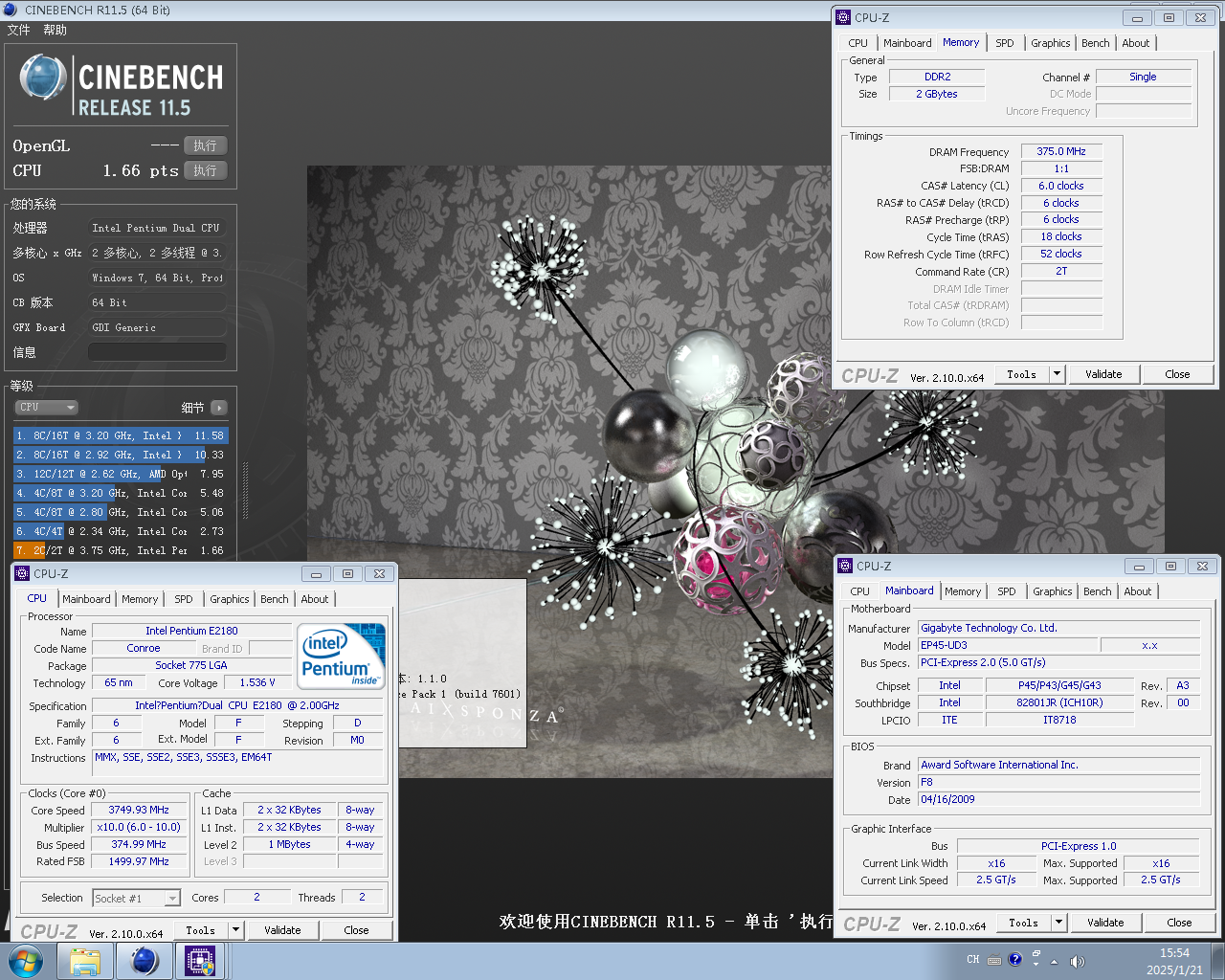
Task: Open the ranking CPU dropdown in Cinebench
Action: tap(45, 408)
